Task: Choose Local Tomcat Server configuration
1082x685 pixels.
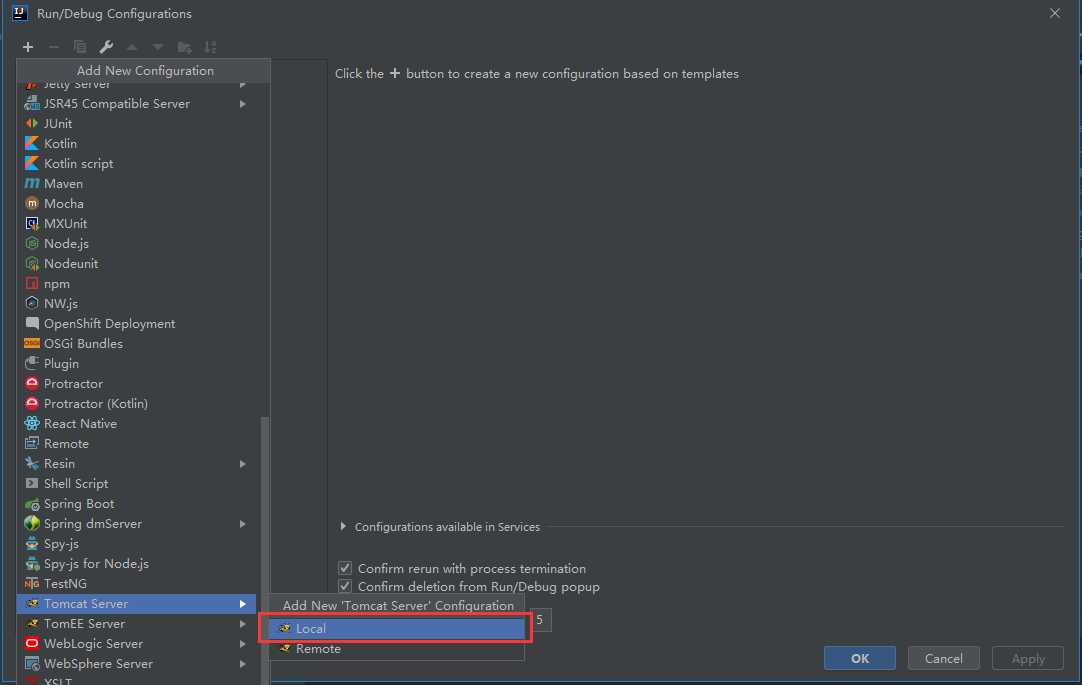Action: point(397,628)
